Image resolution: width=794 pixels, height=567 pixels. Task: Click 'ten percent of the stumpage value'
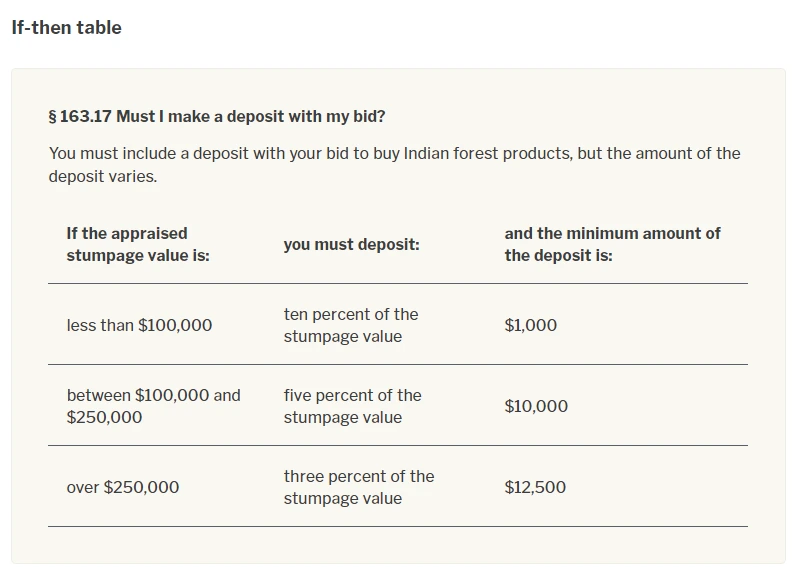(x=351, y=325)
